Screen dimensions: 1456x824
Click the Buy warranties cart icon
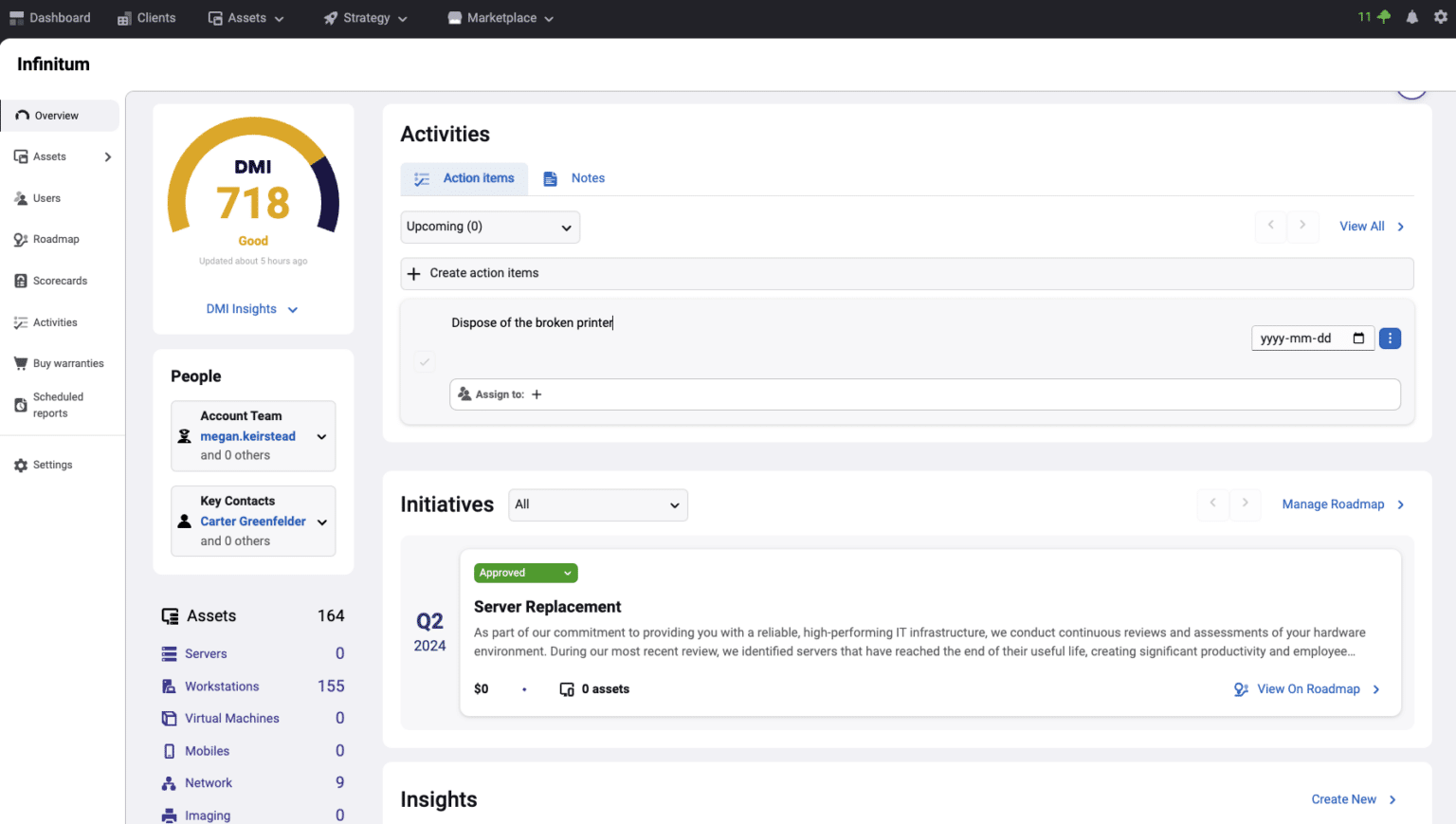pos(20,362)
